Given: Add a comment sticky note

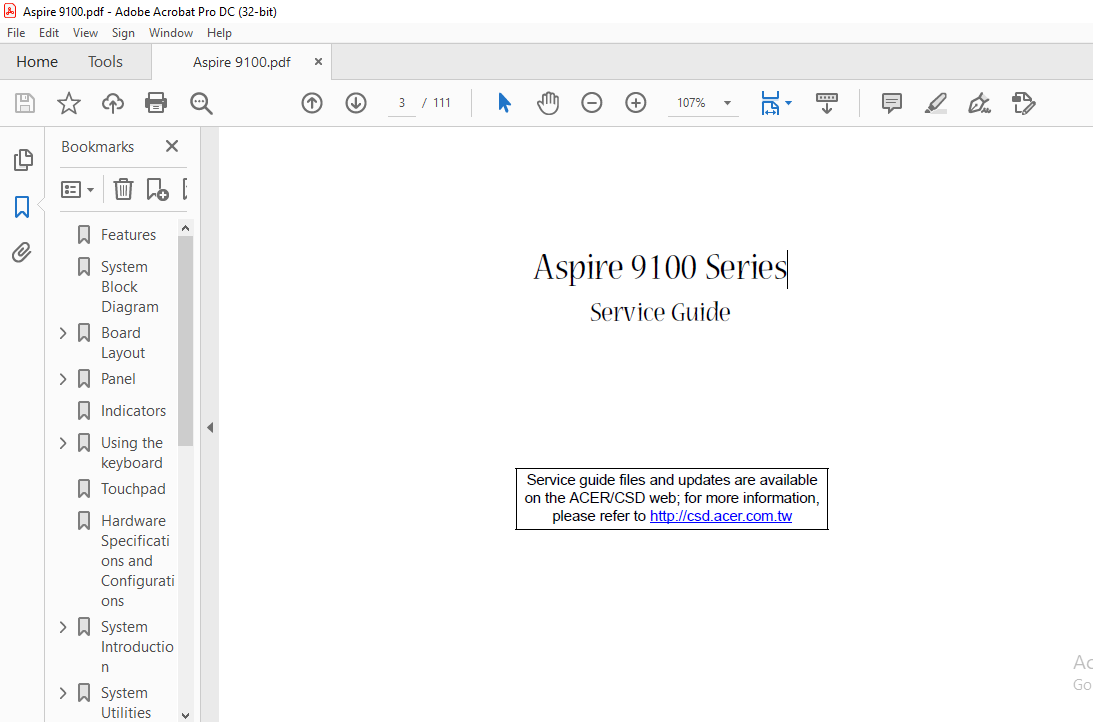Looking at the screenshot, I should [x=892, y=103].
